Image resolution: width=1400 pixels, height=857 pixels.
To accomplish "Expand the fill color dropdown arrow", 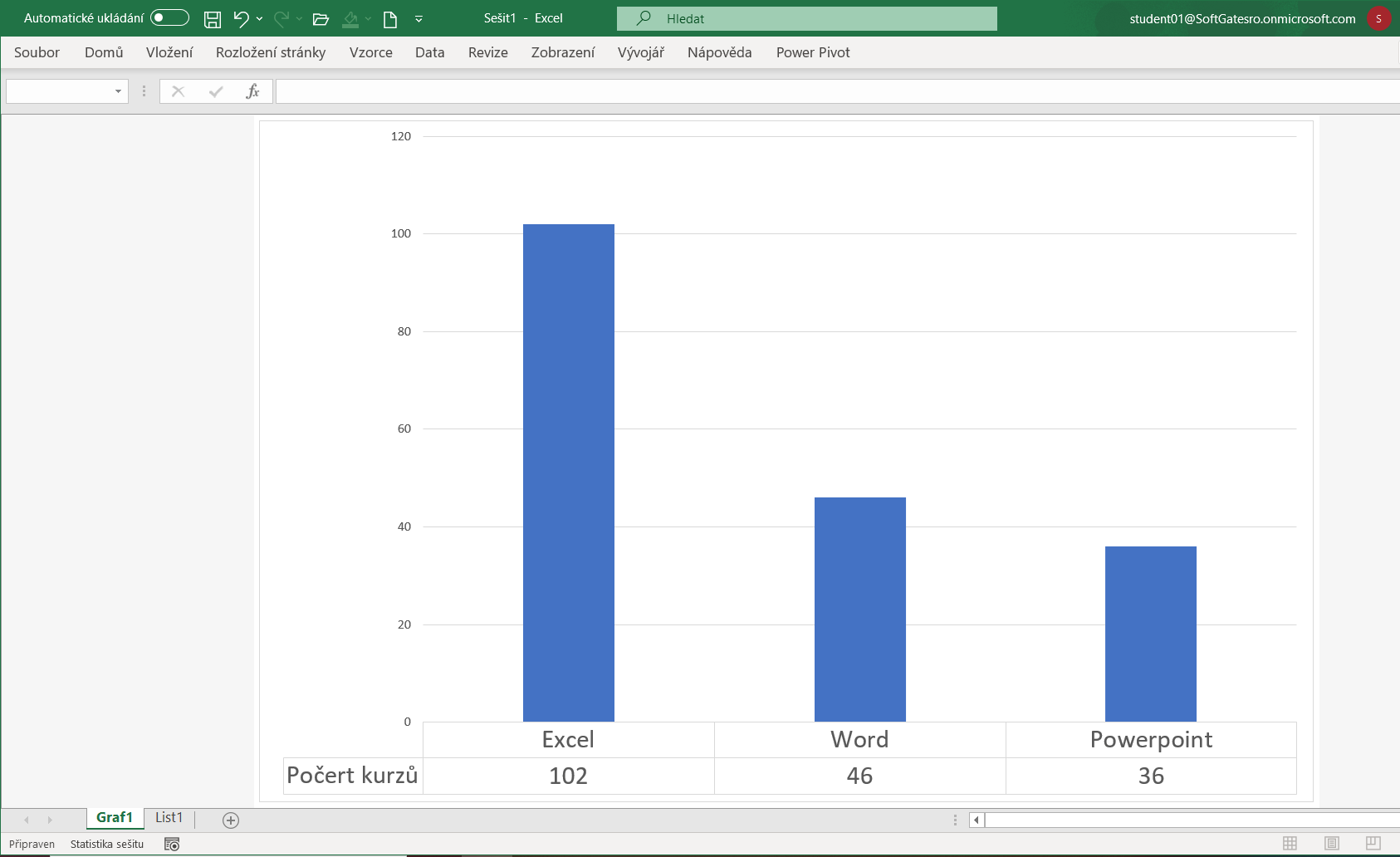I will point(368,18).
